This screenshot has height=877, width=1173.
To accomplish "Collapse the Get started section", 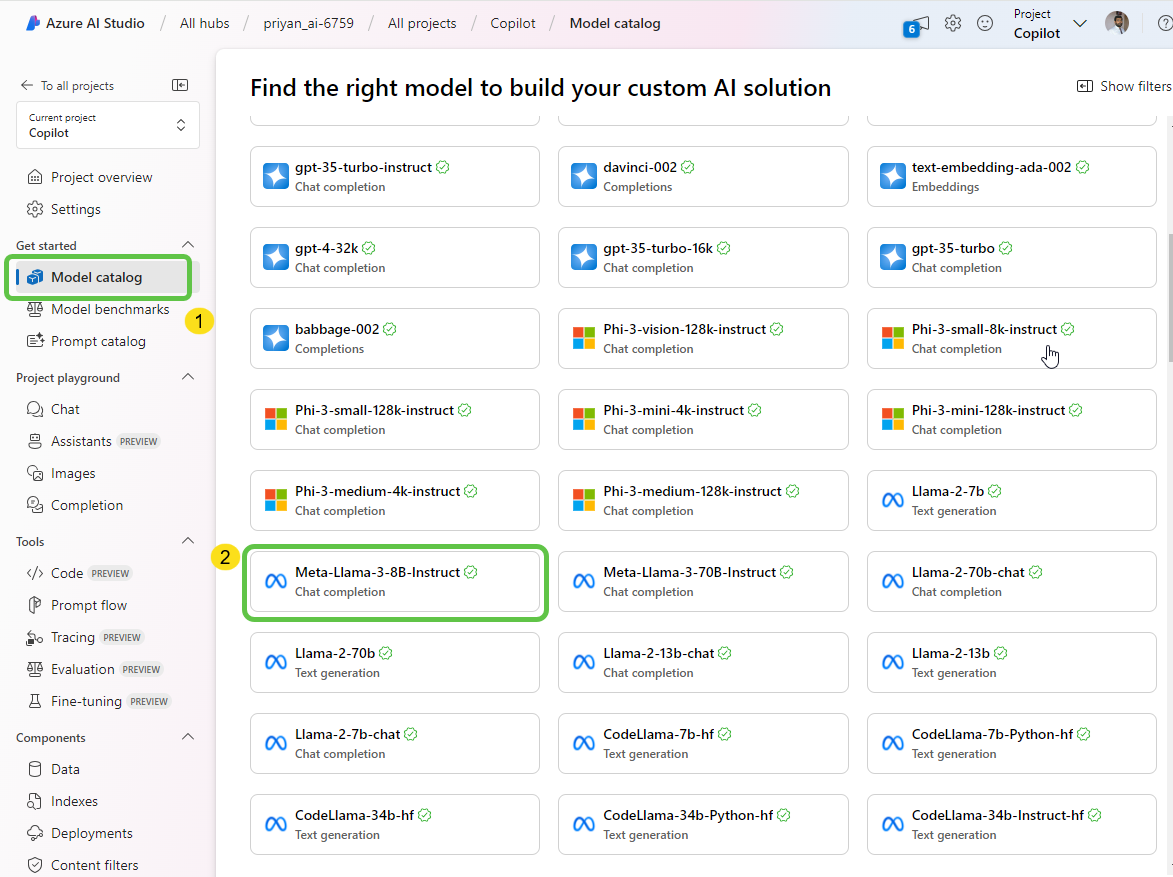I will click(187, 245).
